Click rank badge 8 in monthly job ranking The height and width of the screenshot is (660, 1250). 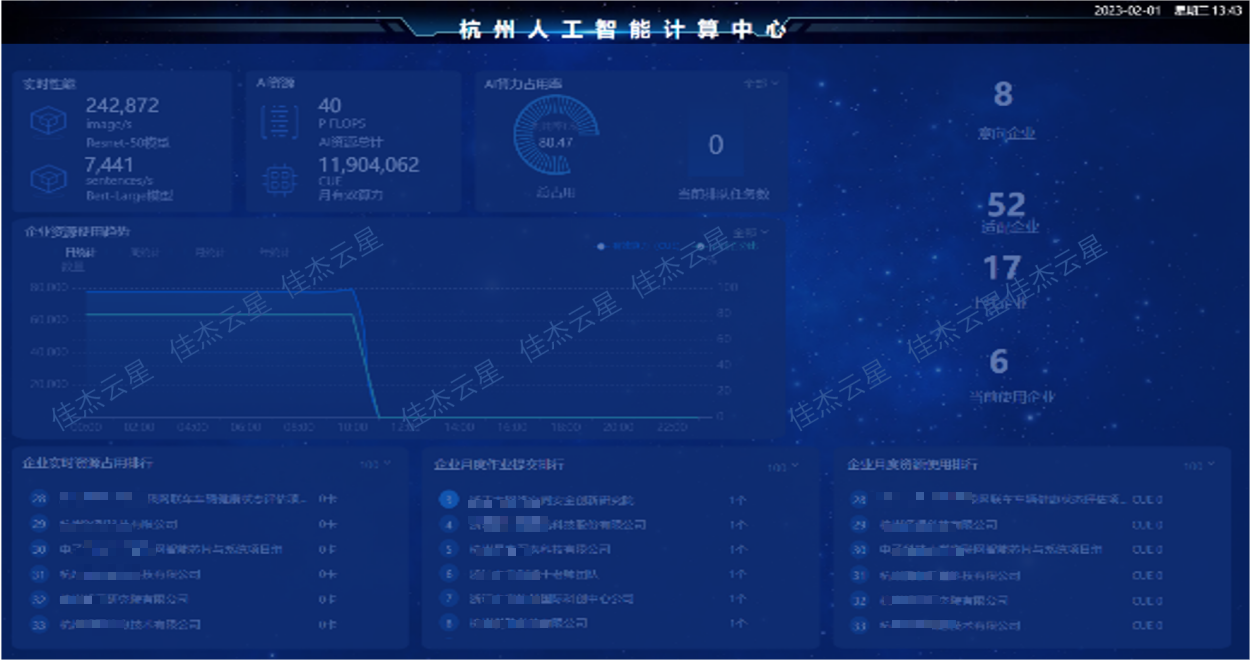coord(449,624)
